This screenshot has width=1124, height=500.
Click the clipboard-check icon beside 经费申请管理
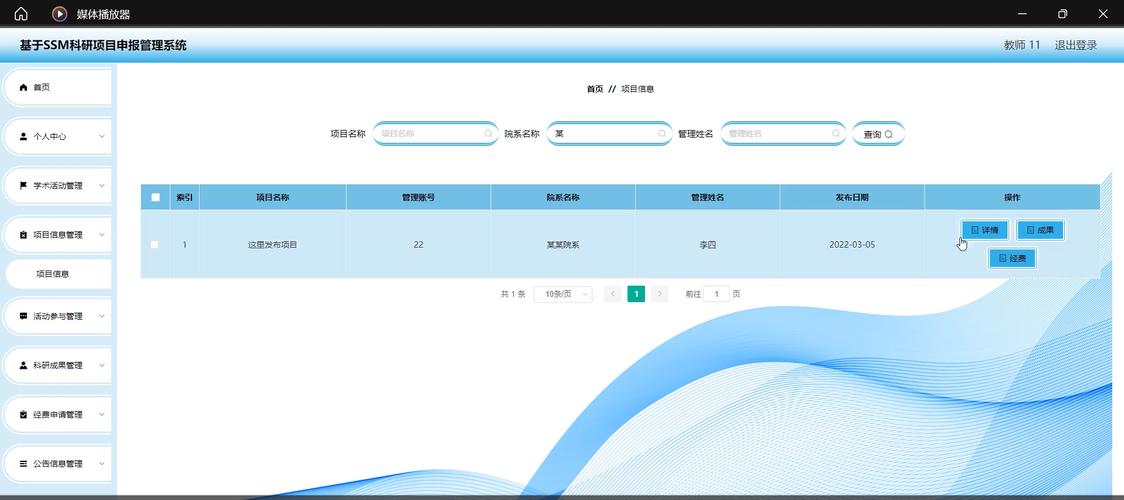coord(23,415)
